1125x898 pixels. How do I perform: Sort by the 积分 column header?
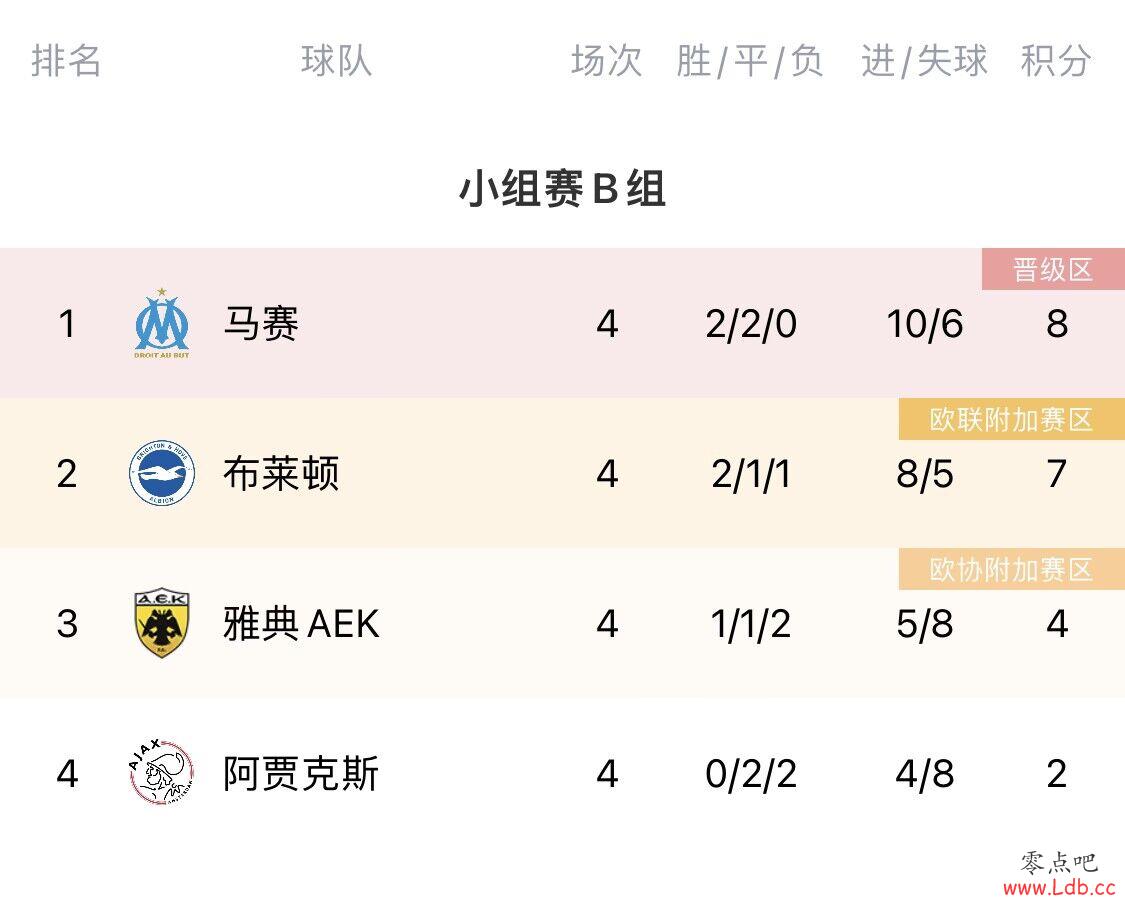tap(1056, 60)
